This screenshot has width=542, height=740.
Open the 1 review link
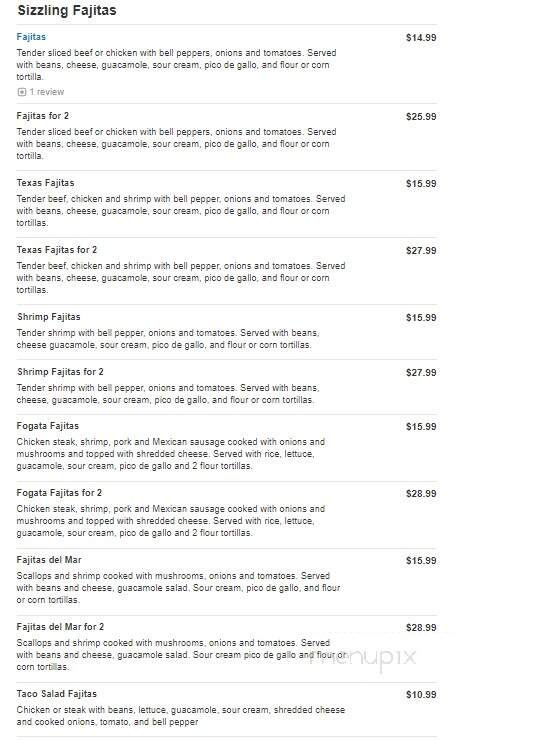47,92
